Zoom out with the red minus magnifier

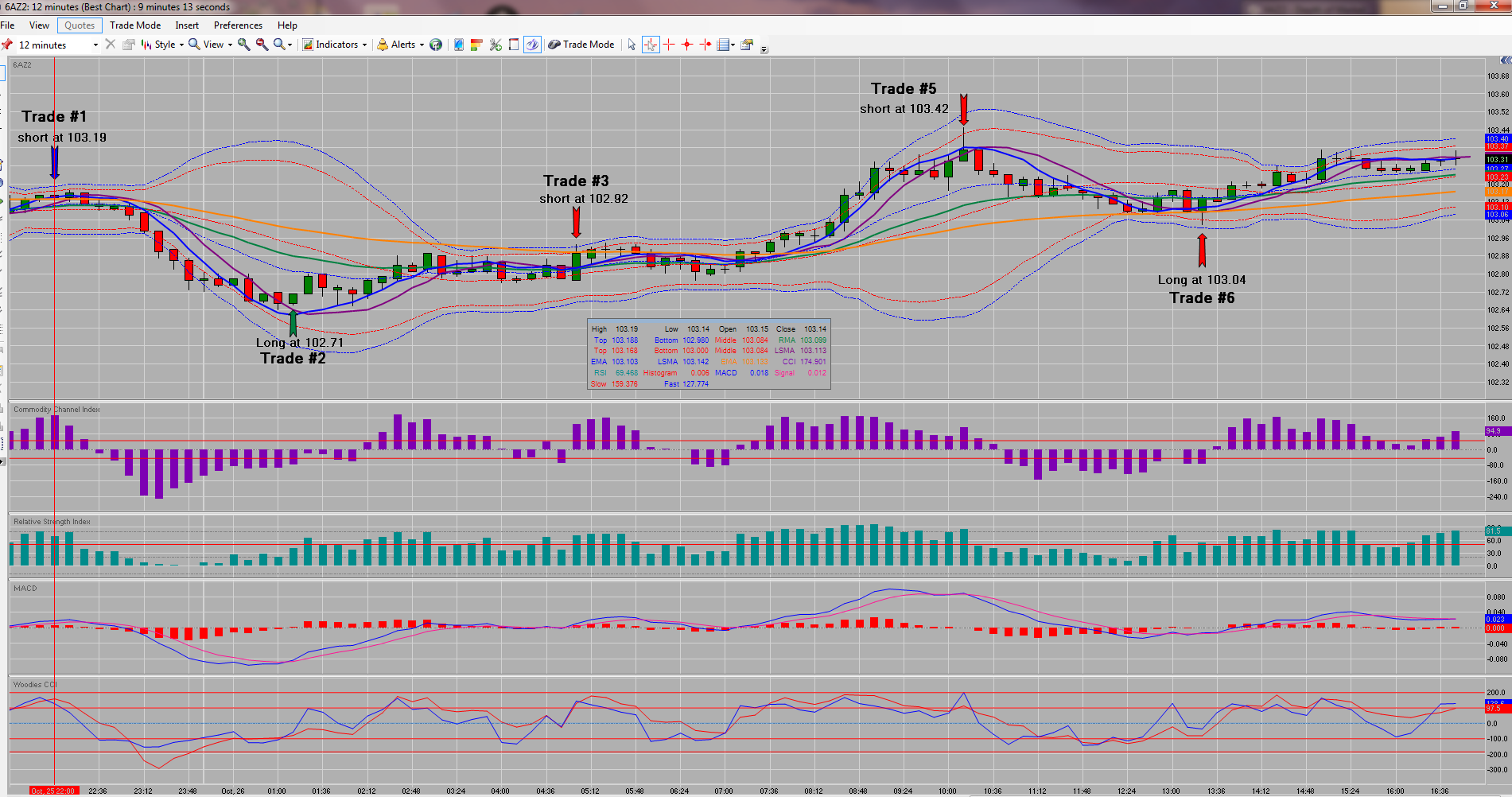coord(262,45)
